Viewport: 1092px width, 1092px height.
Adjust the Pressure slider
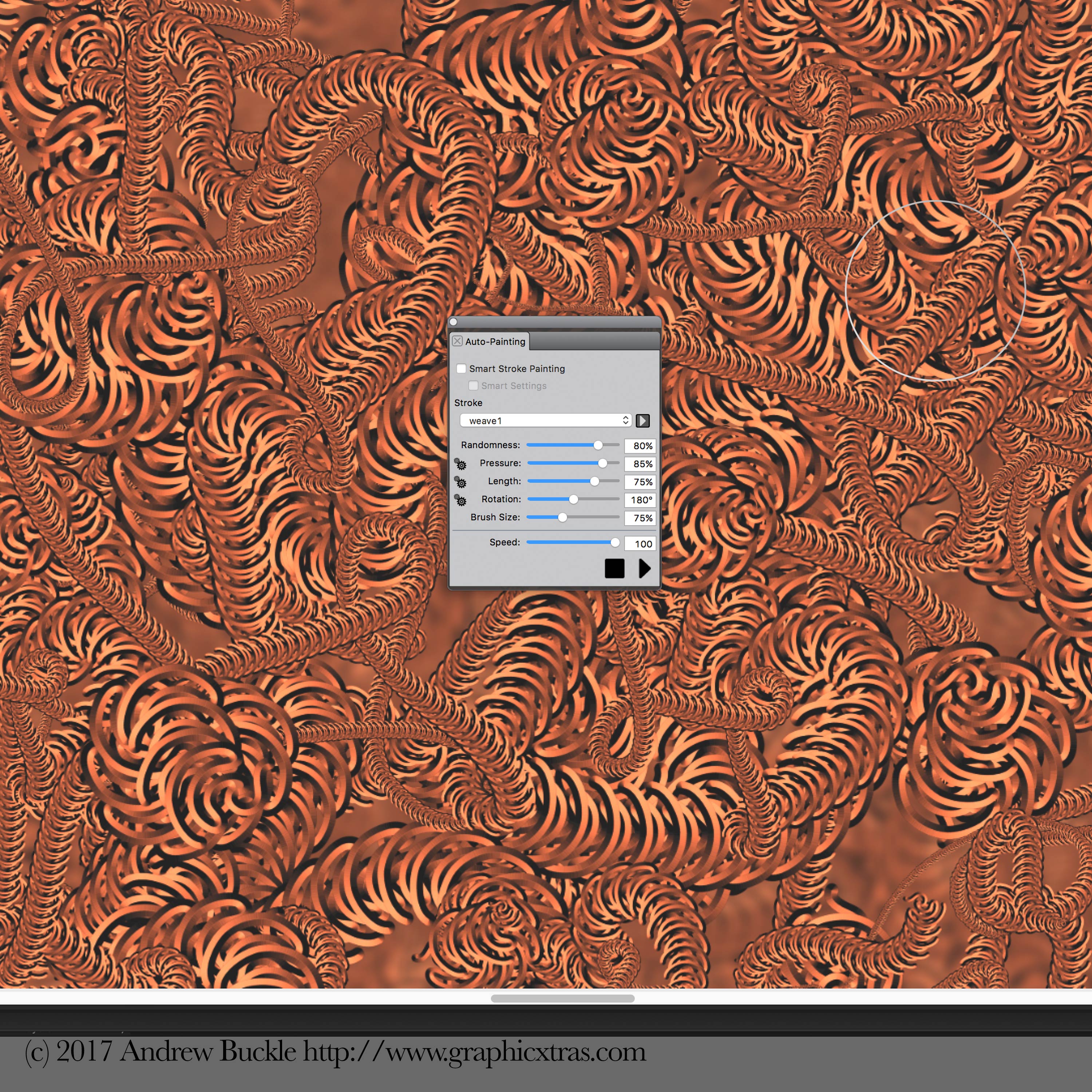tap(573, 463)
